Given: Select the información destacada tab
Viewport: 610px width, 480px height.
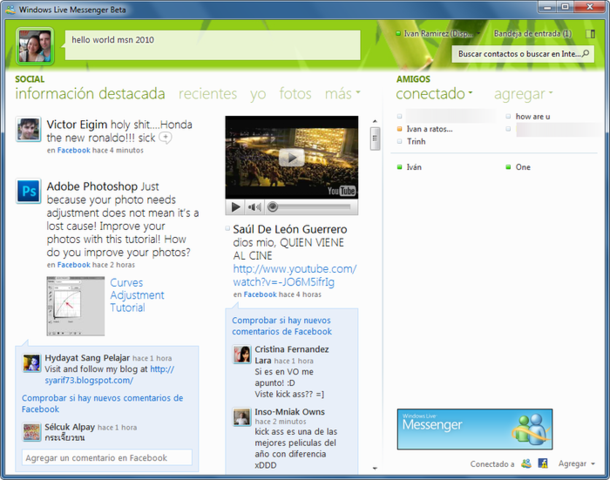Looking at the screenshot, I should pyautogui.click(x=90, y=94).
